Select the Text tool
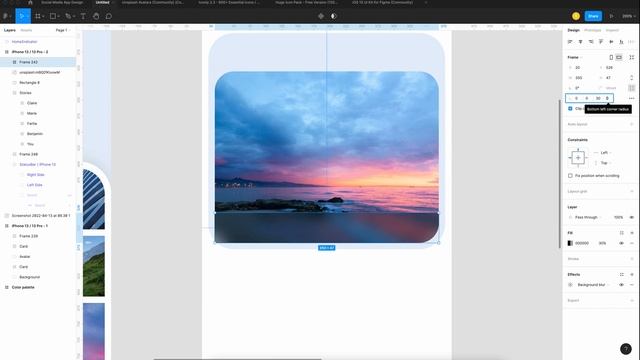This screenshot has height=360, width=640. pos(83,16)
